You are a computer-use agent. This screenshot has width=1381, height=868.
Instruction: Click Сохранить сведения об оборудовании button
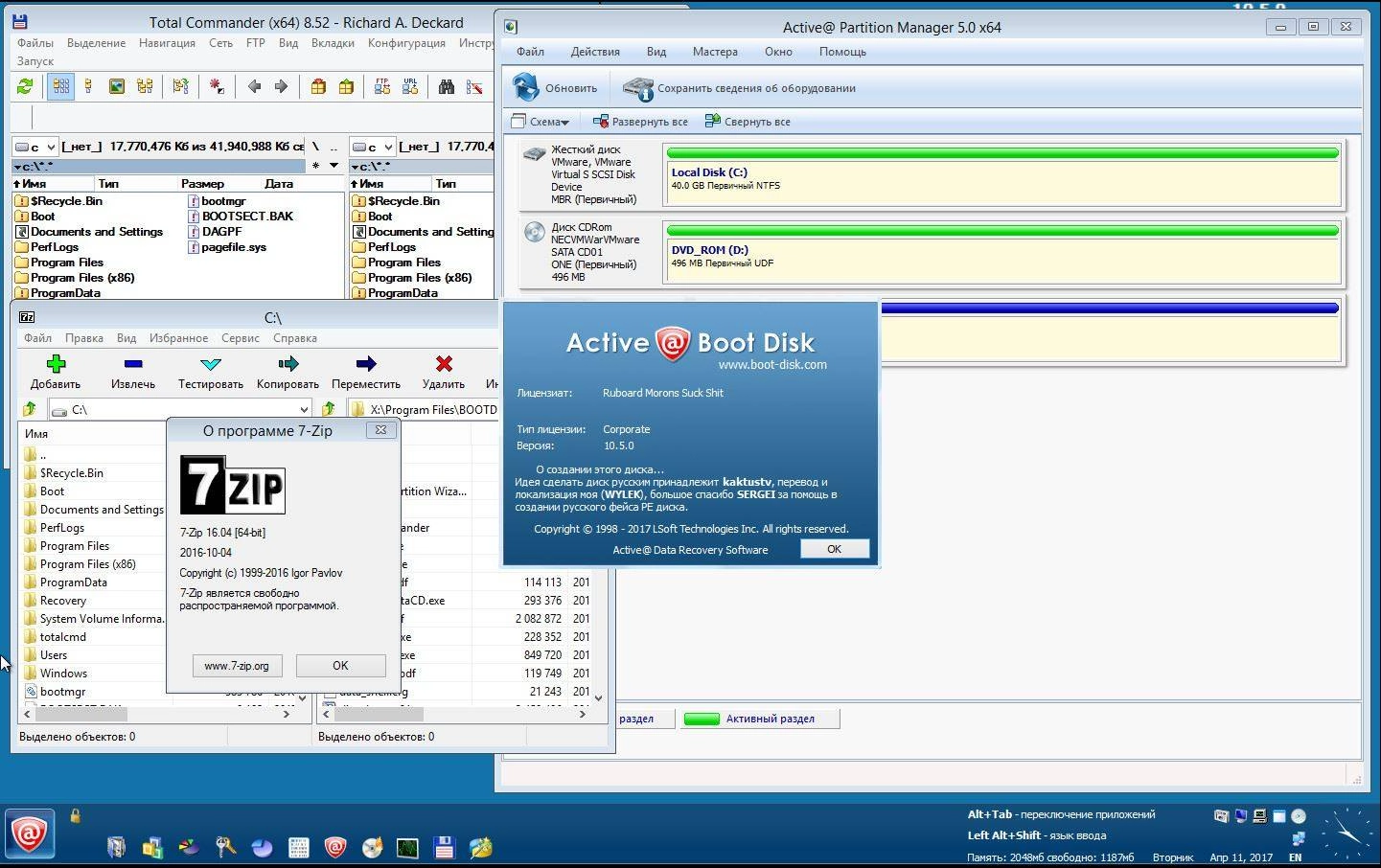point(739,88)
